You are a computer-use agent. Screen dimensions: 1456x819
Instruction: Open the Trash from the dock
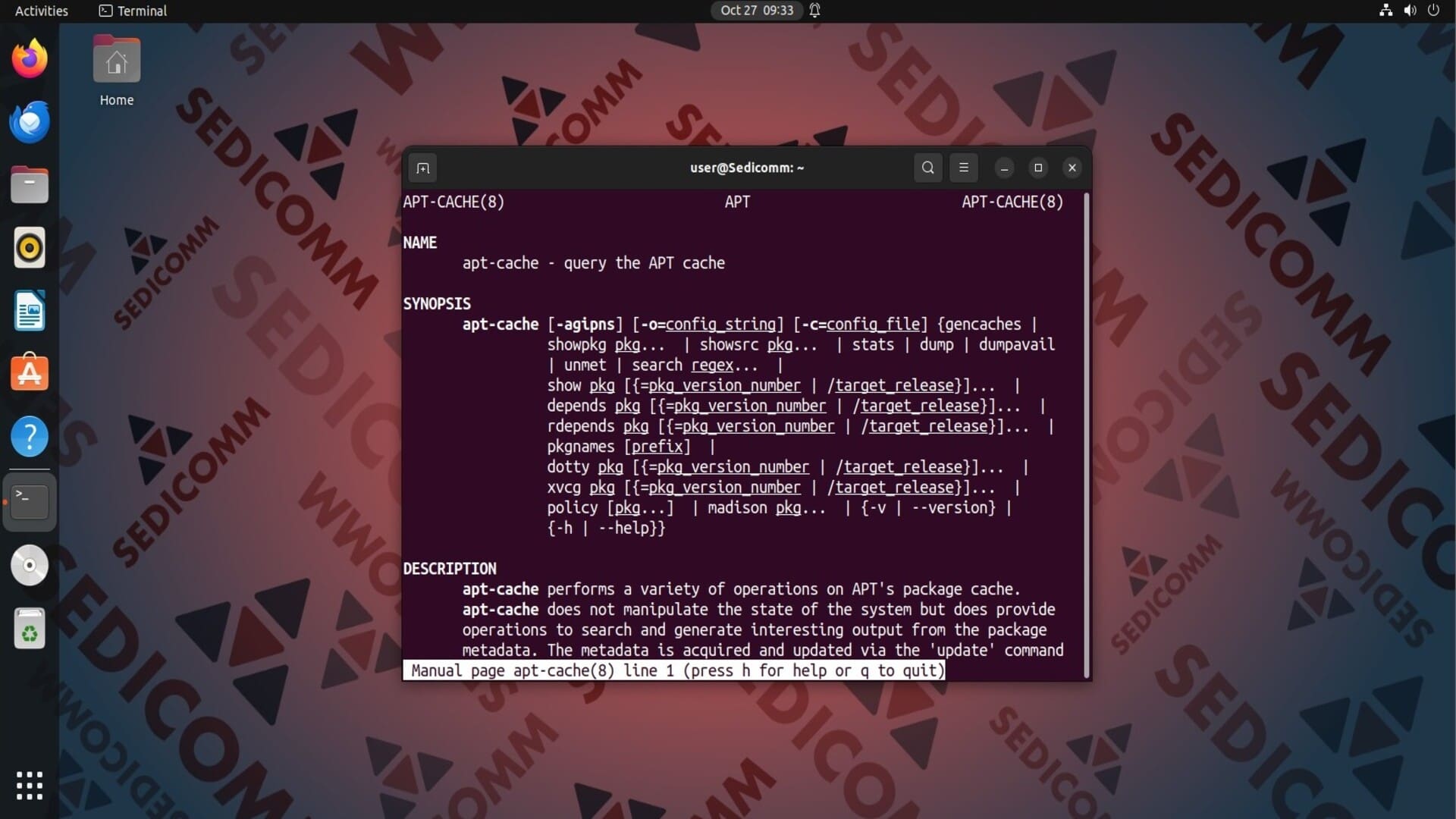pyautogui.click(x=30, y=629)
